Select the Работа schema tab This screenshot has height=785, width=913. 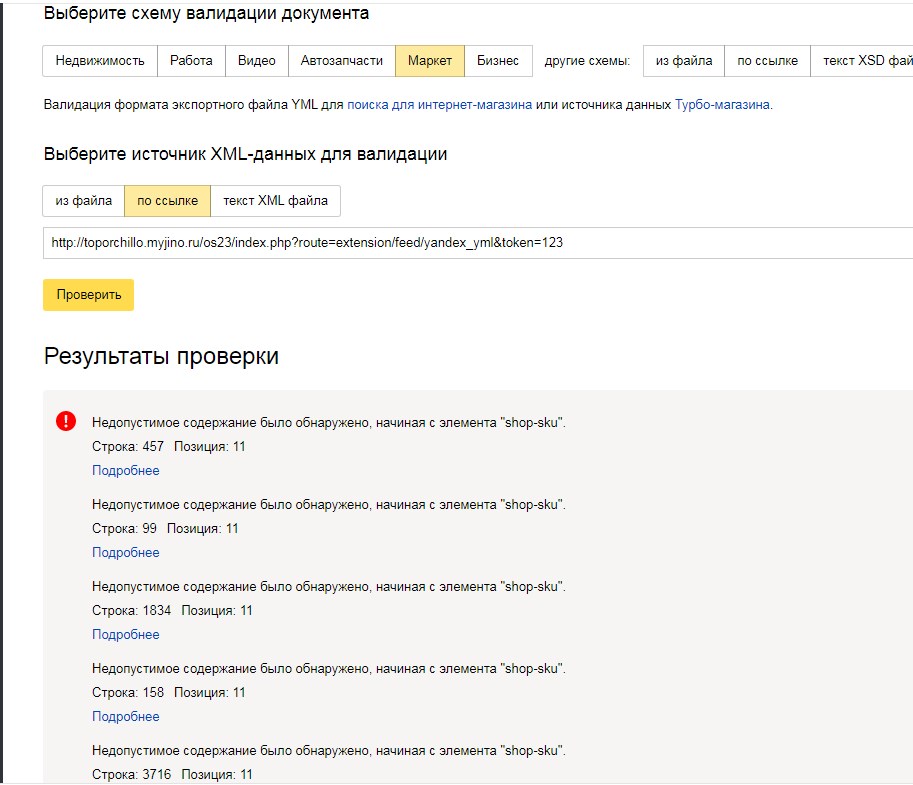(189, 60)
